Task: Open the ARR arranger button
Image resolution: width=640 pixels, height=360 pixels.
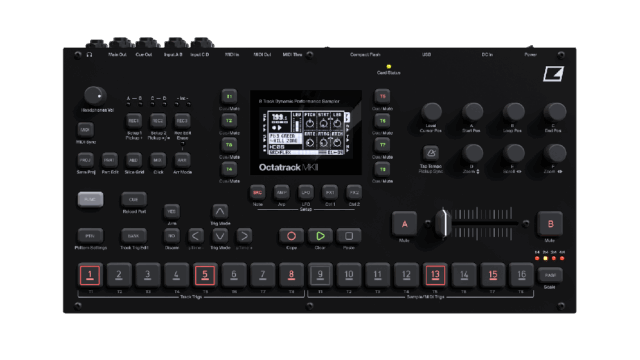Action: [x=182, y=160]
